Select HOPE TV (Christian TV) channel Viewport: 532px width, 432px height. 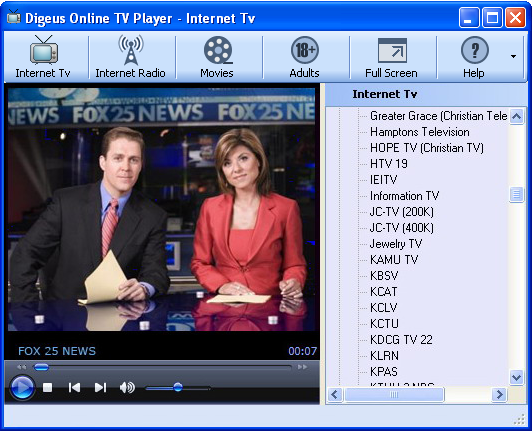427,148
